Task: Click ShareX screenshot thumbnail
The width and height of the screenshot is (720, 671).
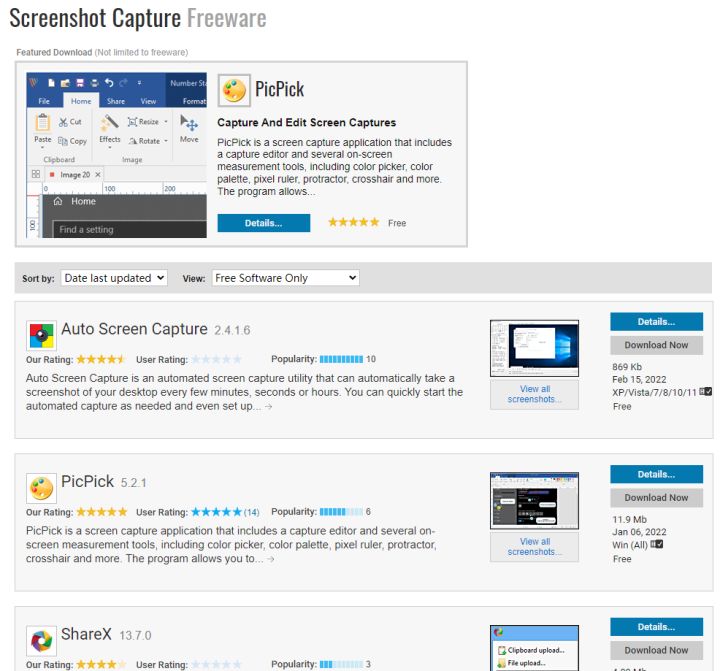Action: click(534, 648)
